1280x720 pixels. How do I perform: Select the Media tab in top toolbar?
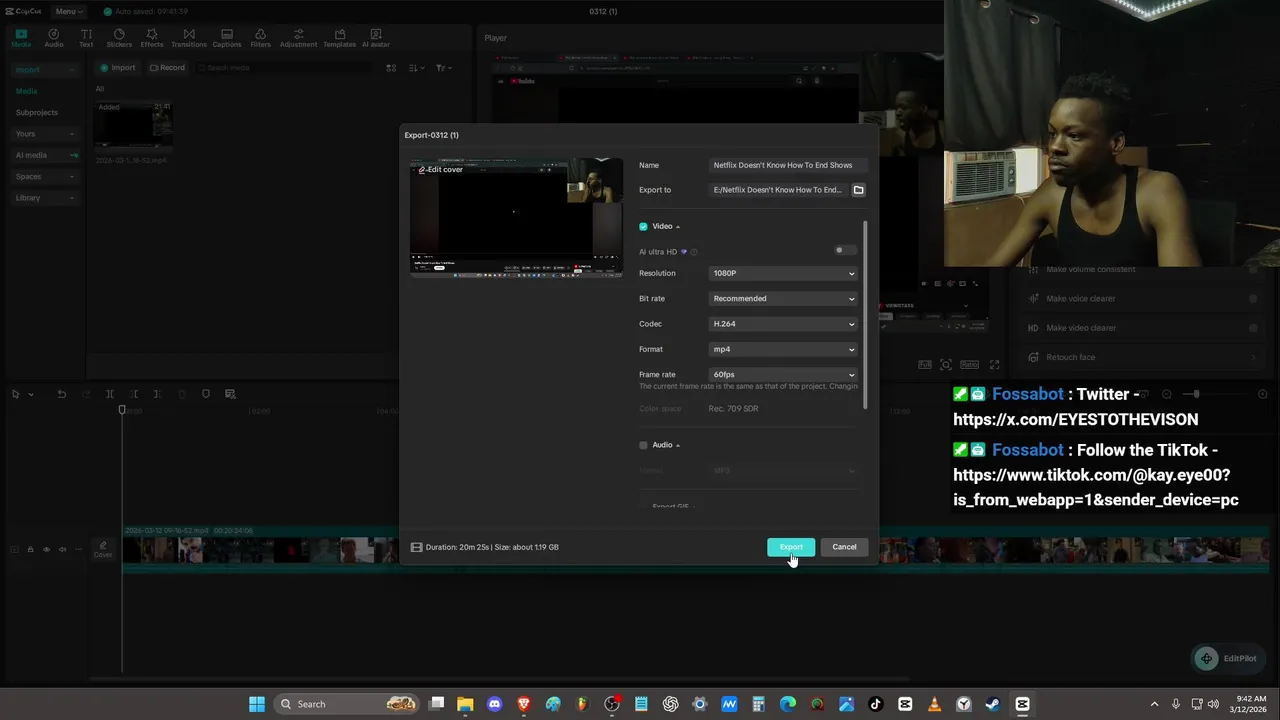pos(21,38)
